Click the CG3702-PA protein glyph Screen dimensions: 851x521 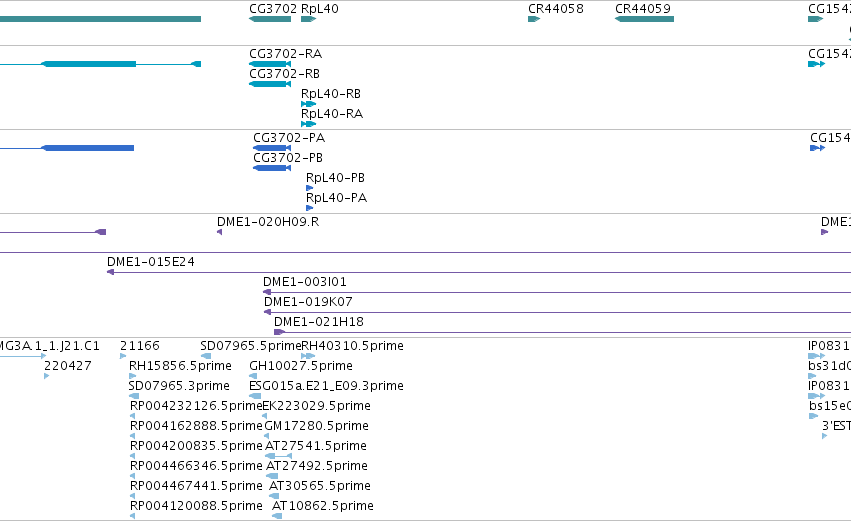(272, 148)
